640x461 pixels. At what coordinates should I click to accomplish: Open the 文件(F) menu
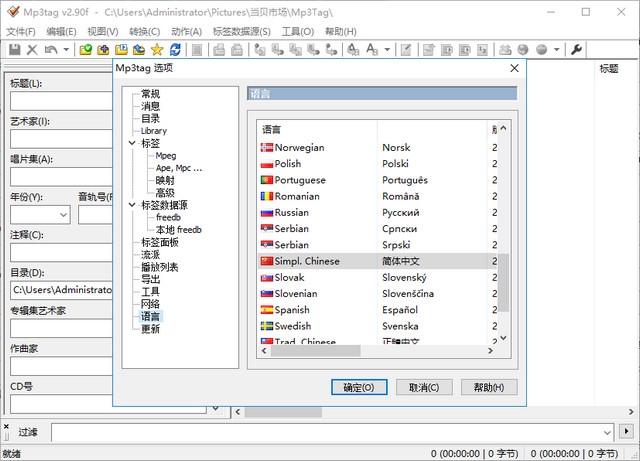coord(21,31)
